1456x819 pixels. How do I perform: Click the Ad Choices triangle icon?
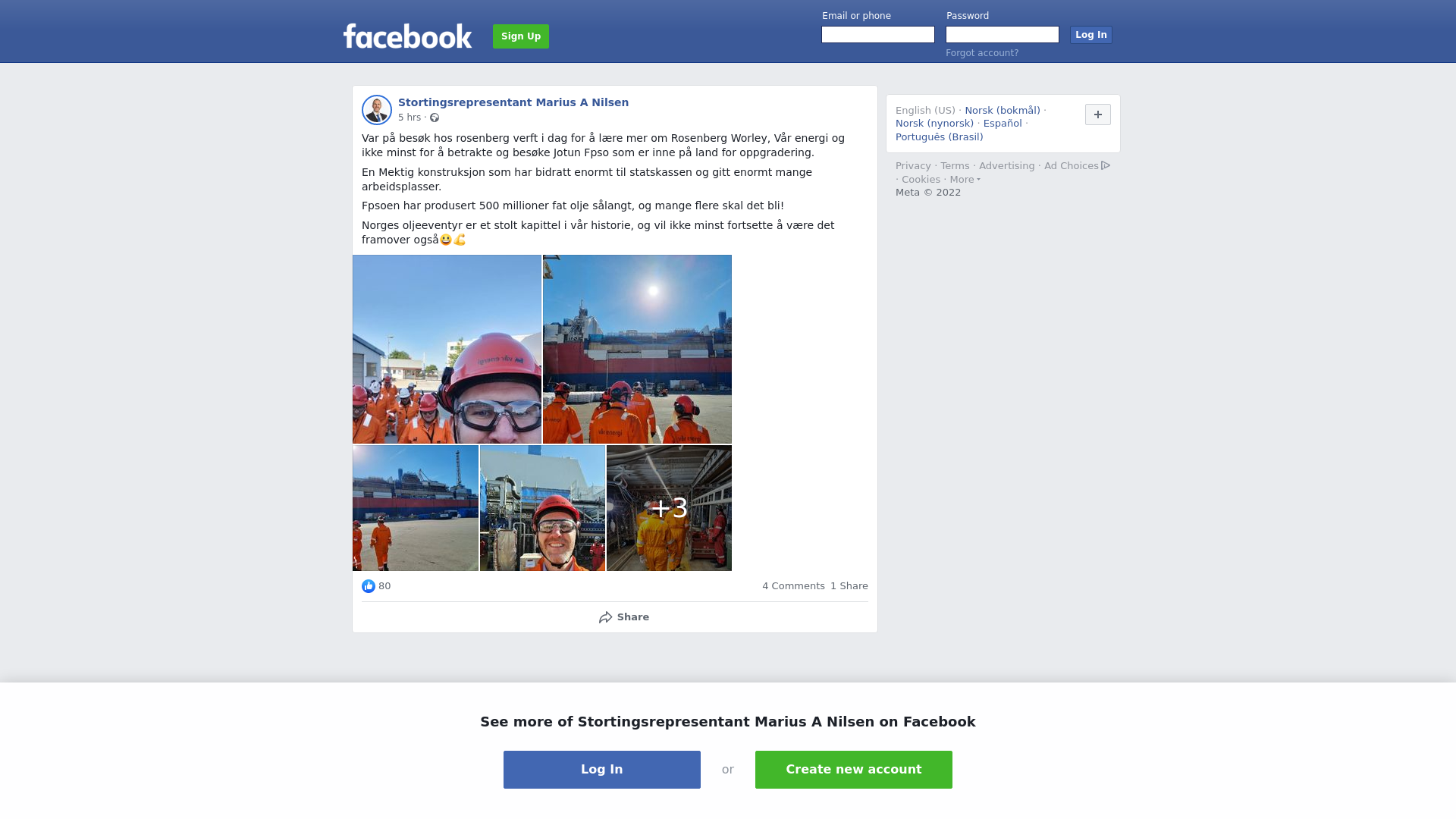pyautogui.click(x=1106, y=165)
